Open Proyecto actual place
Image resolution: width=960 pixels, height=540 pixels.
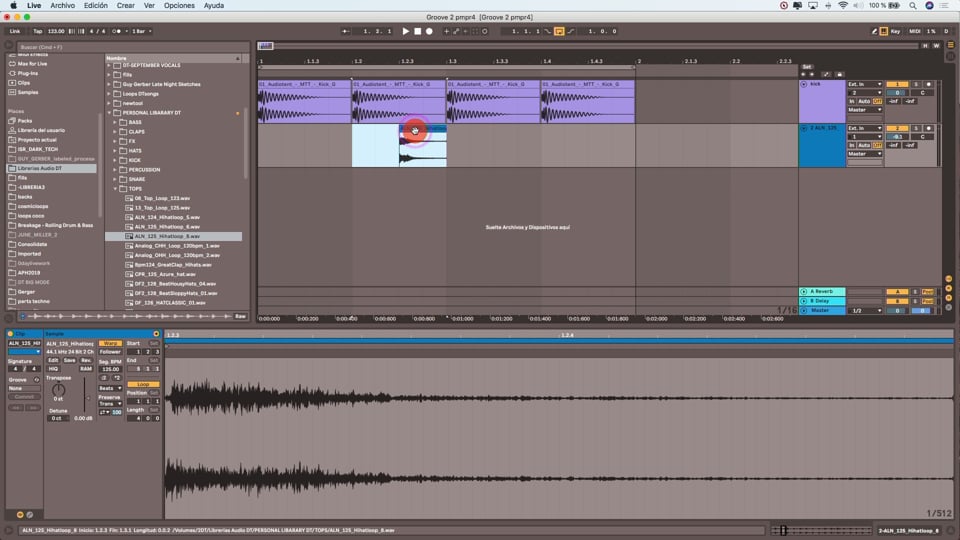click(x=37, y=140)
